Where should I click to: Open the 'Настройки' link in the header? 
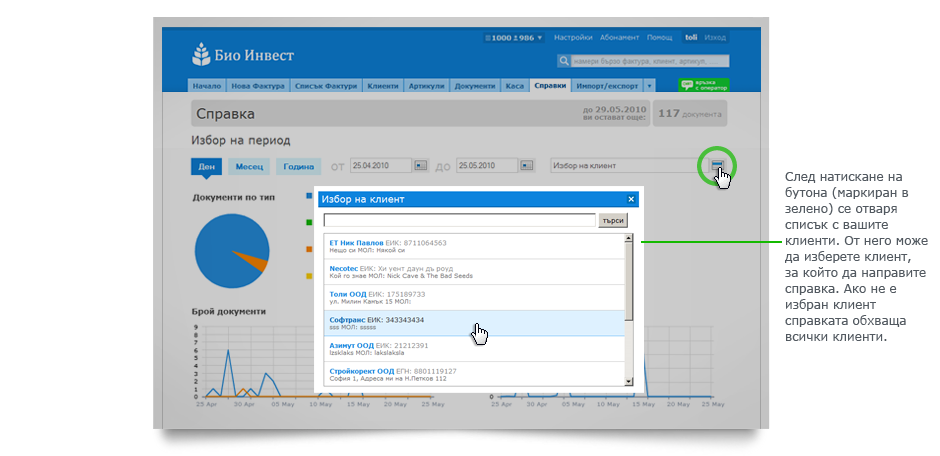coord(573,37)
